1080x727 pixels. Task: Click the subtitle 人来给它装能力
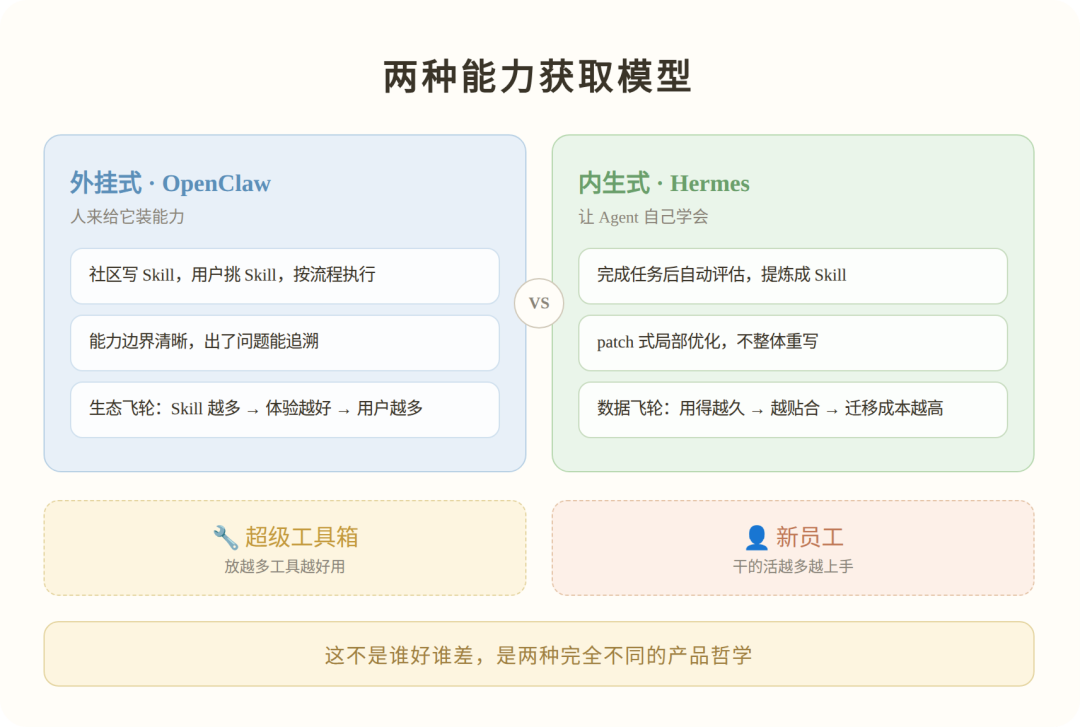click(127, 217)
